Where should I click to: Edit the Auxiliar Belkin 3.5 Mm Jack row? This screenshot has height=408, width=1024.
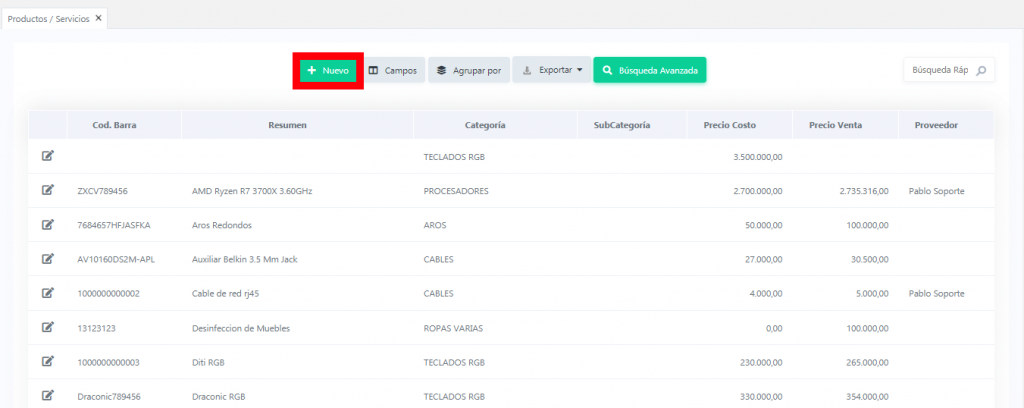tap(48, 259)
